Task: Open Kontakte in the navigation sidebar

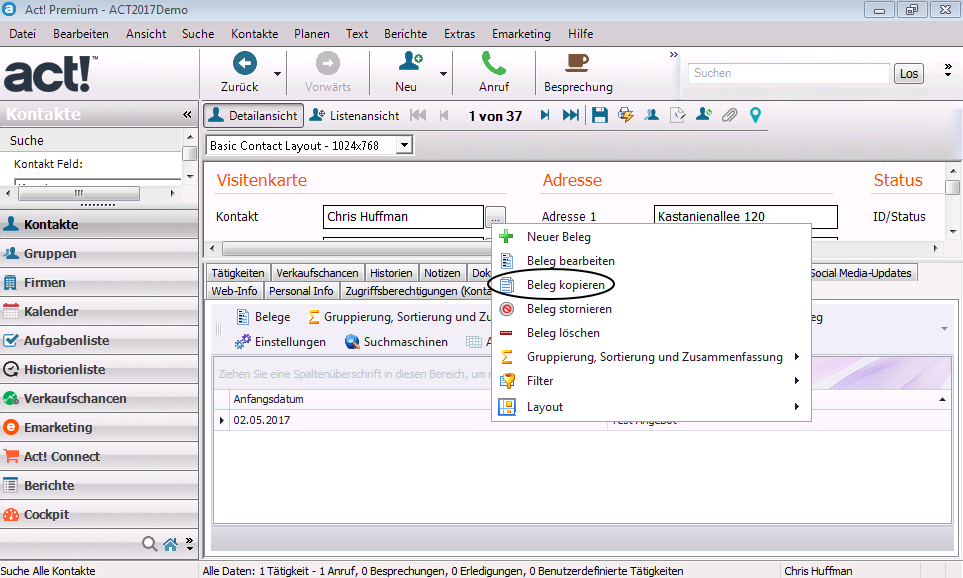Action: [x=99, y=225]
